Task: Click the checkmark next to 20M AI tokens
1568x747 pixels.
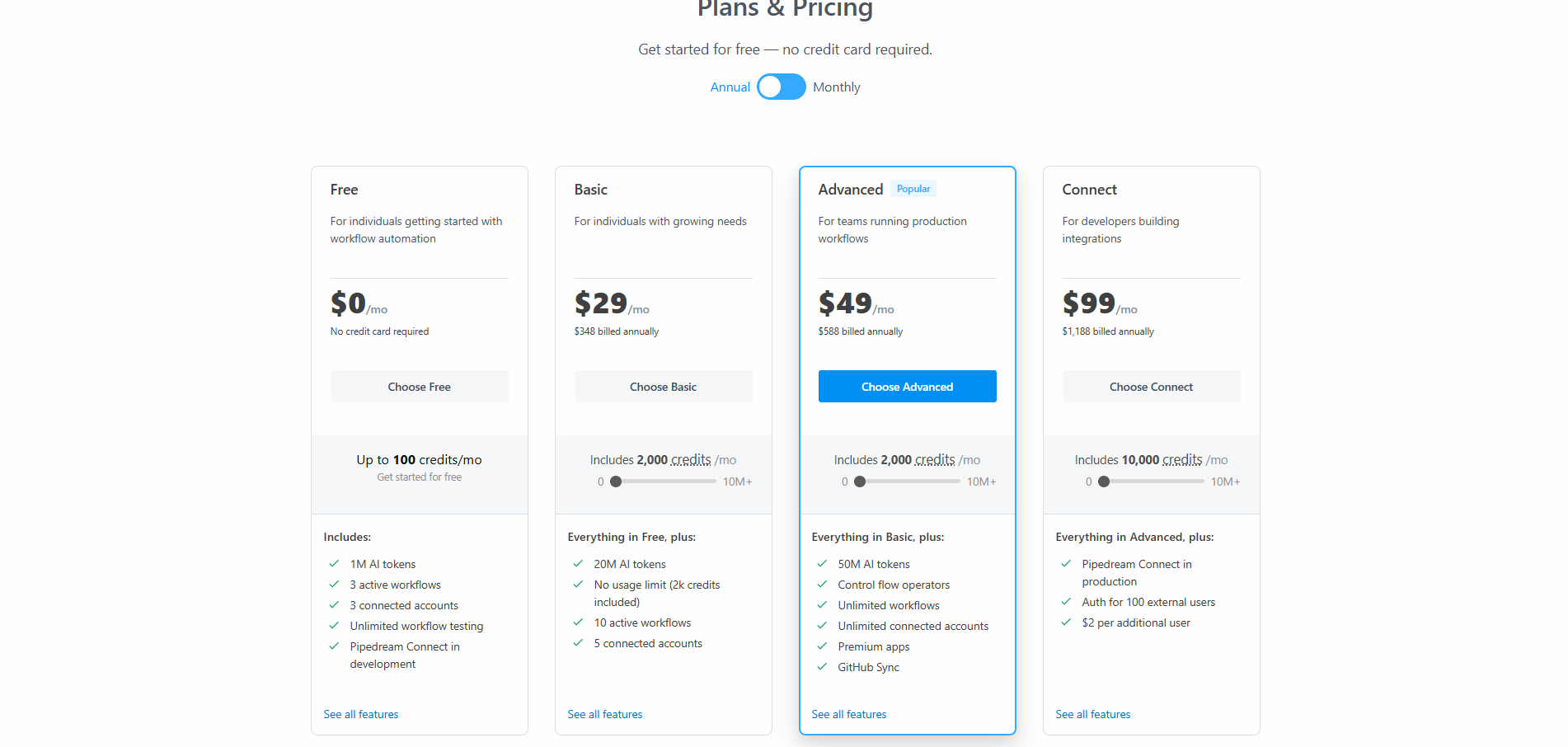Action: [578, 563]
